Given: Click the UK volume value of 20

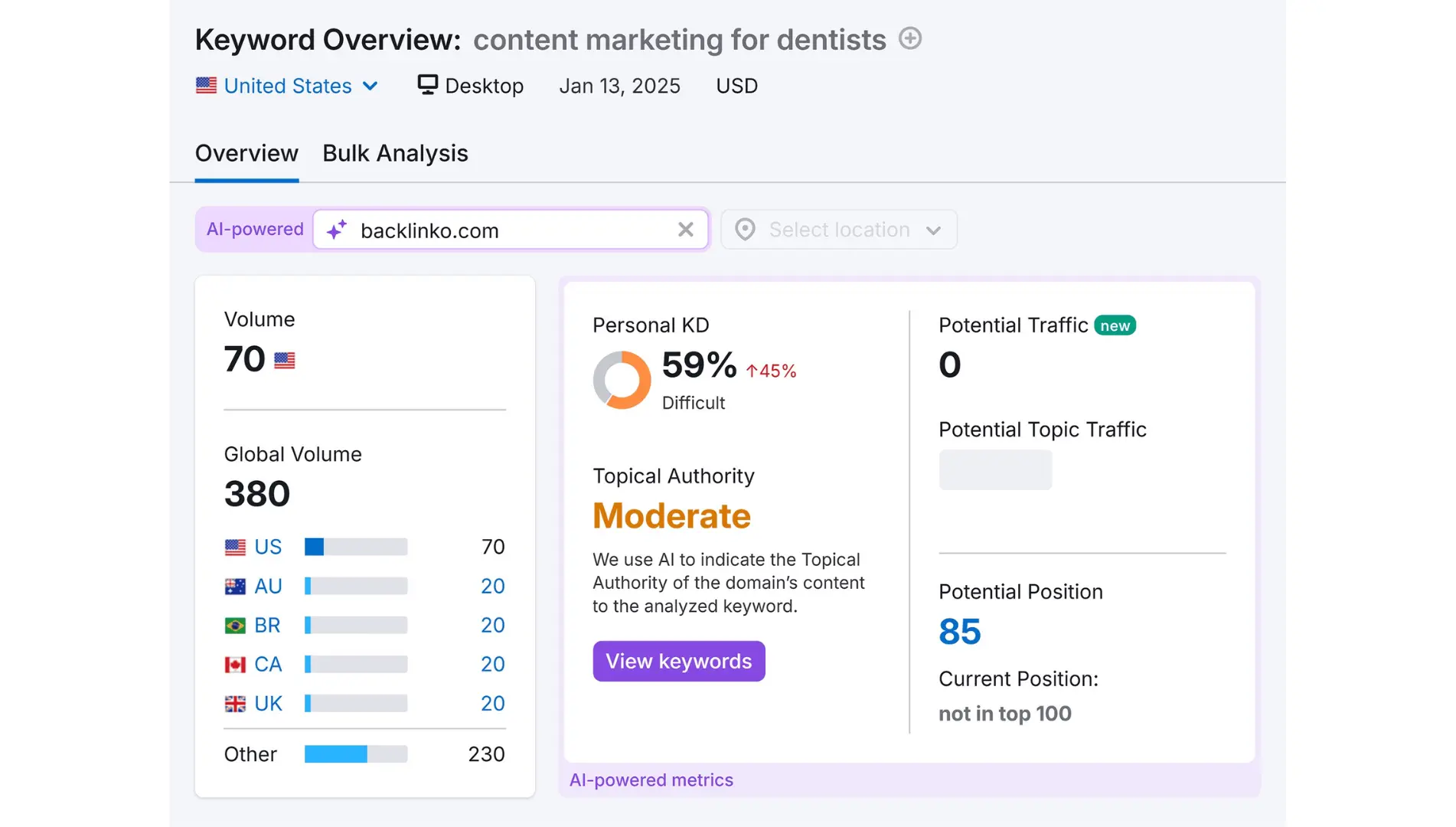Looking at the screenshot, I should coord(492,703).
